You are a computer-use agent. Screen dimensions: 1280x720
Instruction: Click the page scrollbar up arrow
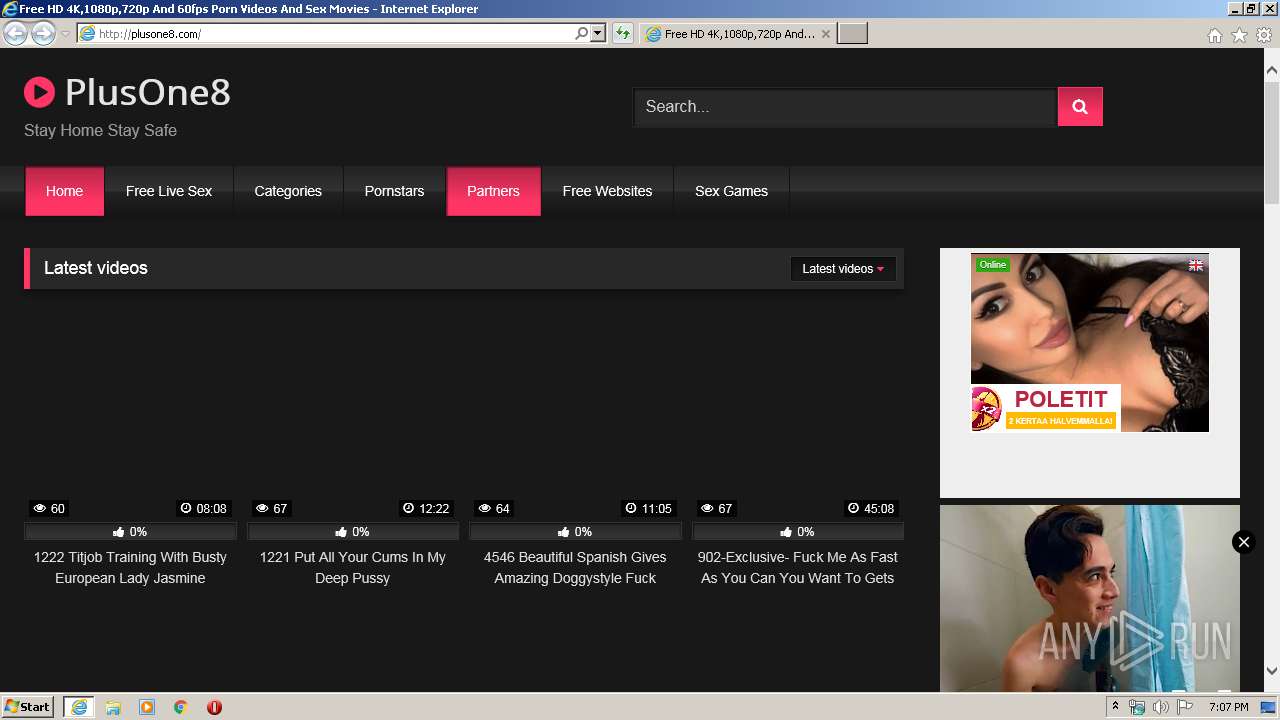tap(1272, 71)
